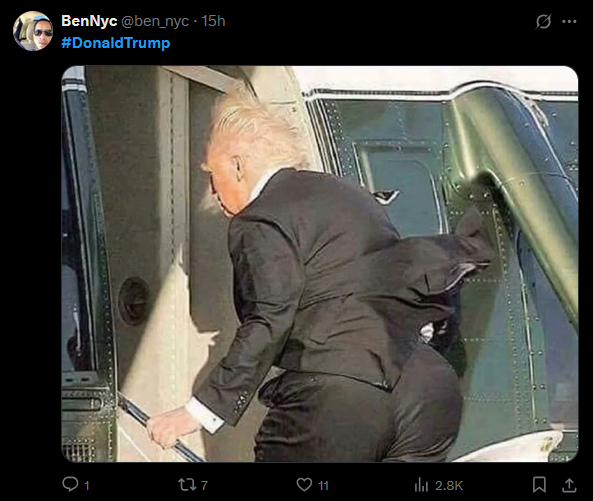Toggle bookmark for this post
Viewport: 593px width, 501px height.
point(539,485)
